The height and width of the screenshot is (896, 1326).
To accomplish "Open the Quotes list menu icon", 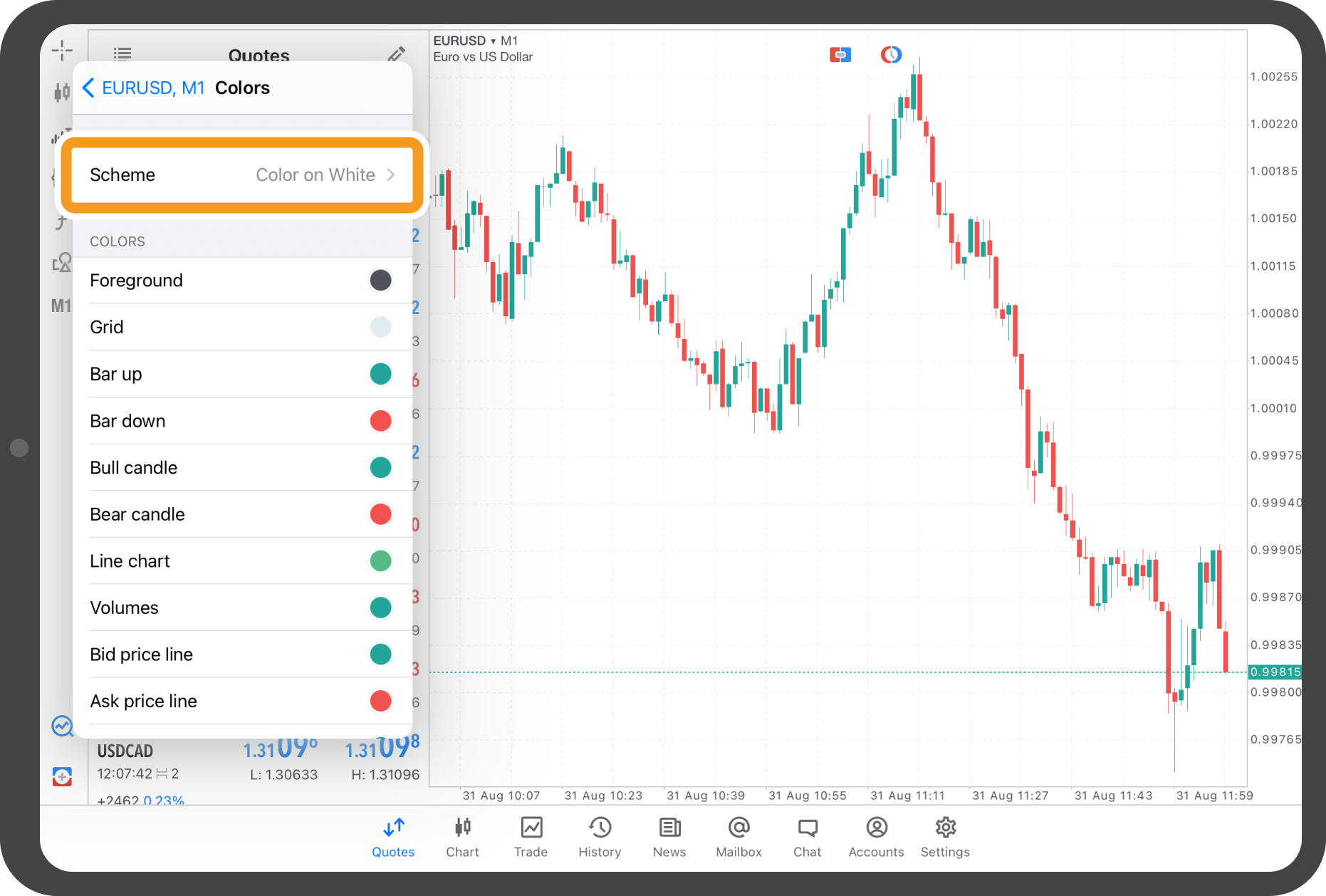I will (122, 54).
